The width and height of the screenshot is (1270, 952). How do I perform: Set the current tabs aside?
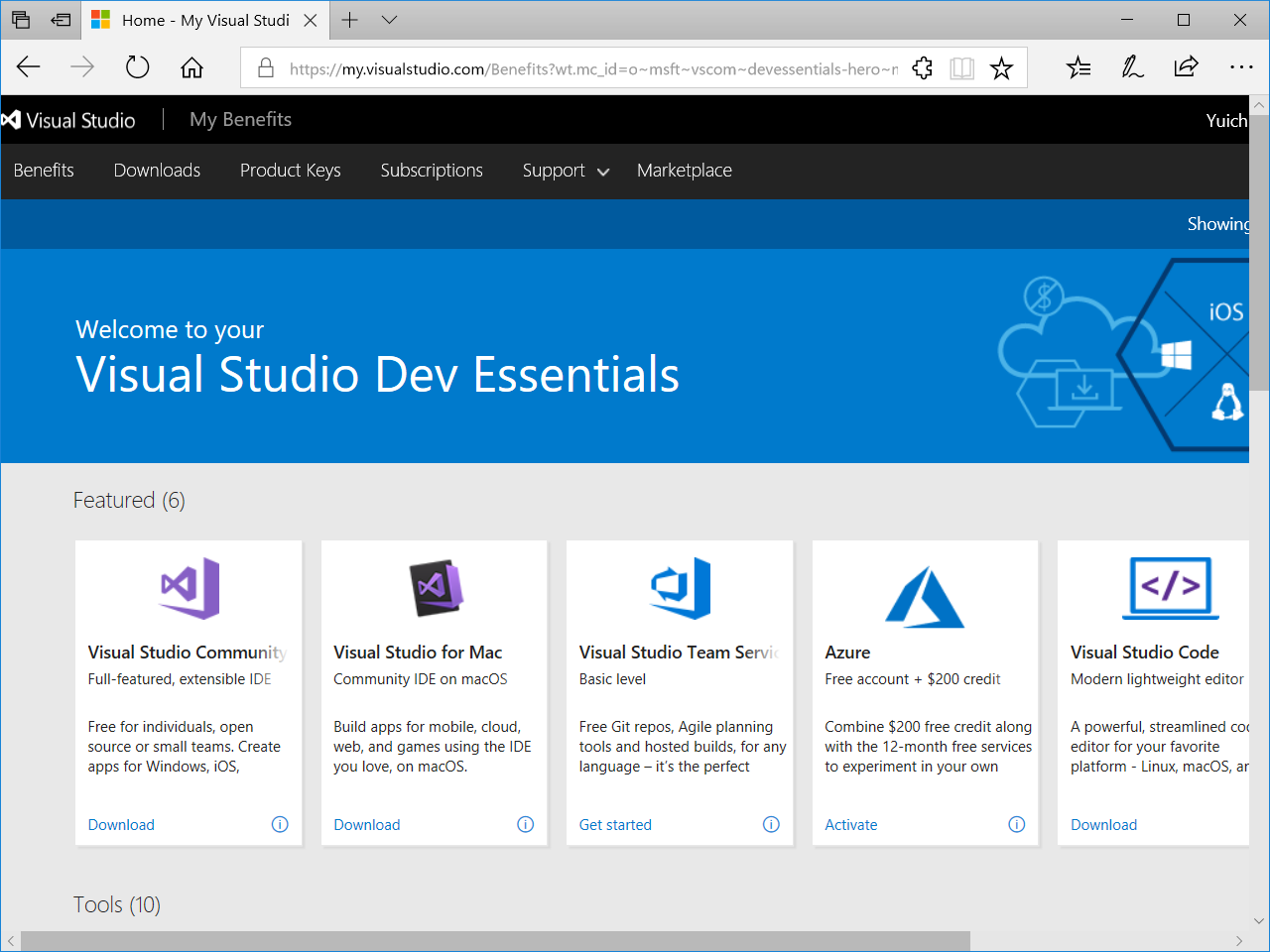tap(62, 20)
